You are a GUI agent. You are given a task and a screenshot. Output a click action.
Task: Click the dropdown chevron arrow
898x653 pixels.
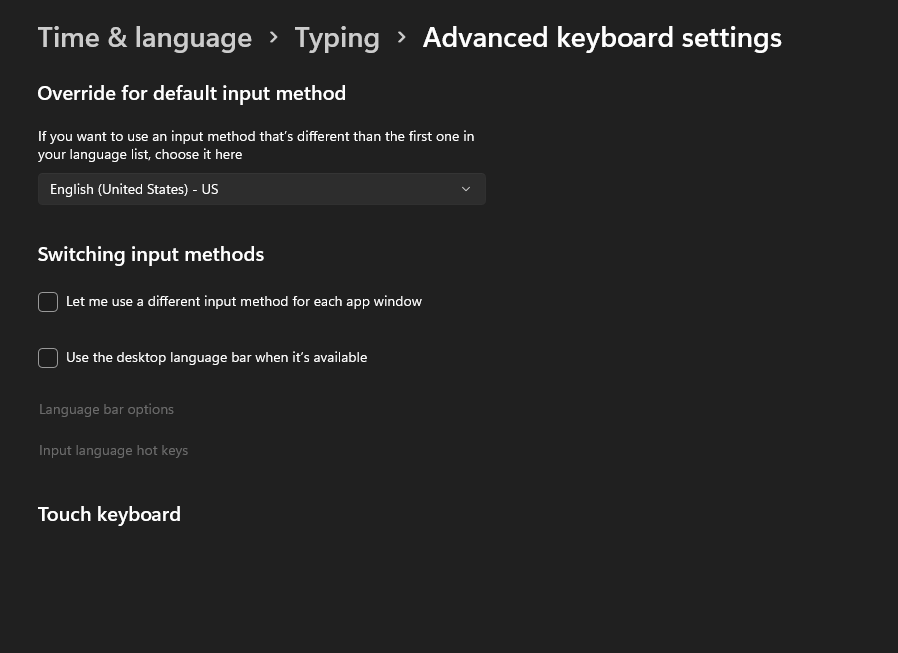[x=466, y=189]
